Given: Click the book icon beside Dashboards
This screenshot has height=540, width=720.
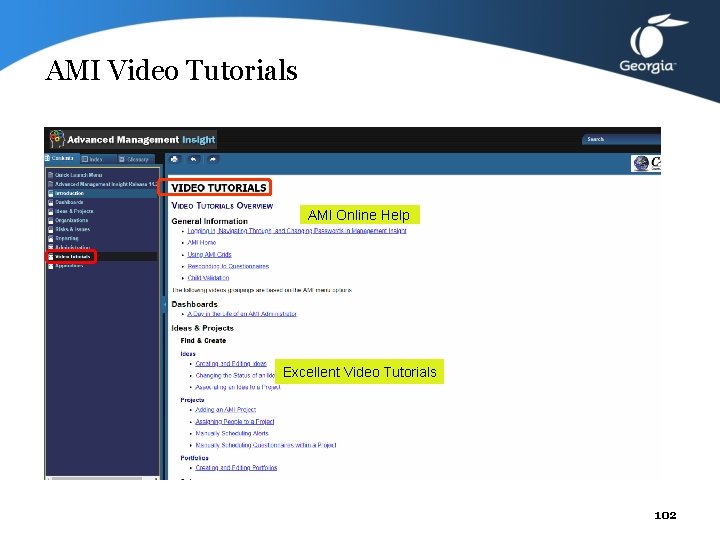Looking at the screenshot, I should coord(51,202).
